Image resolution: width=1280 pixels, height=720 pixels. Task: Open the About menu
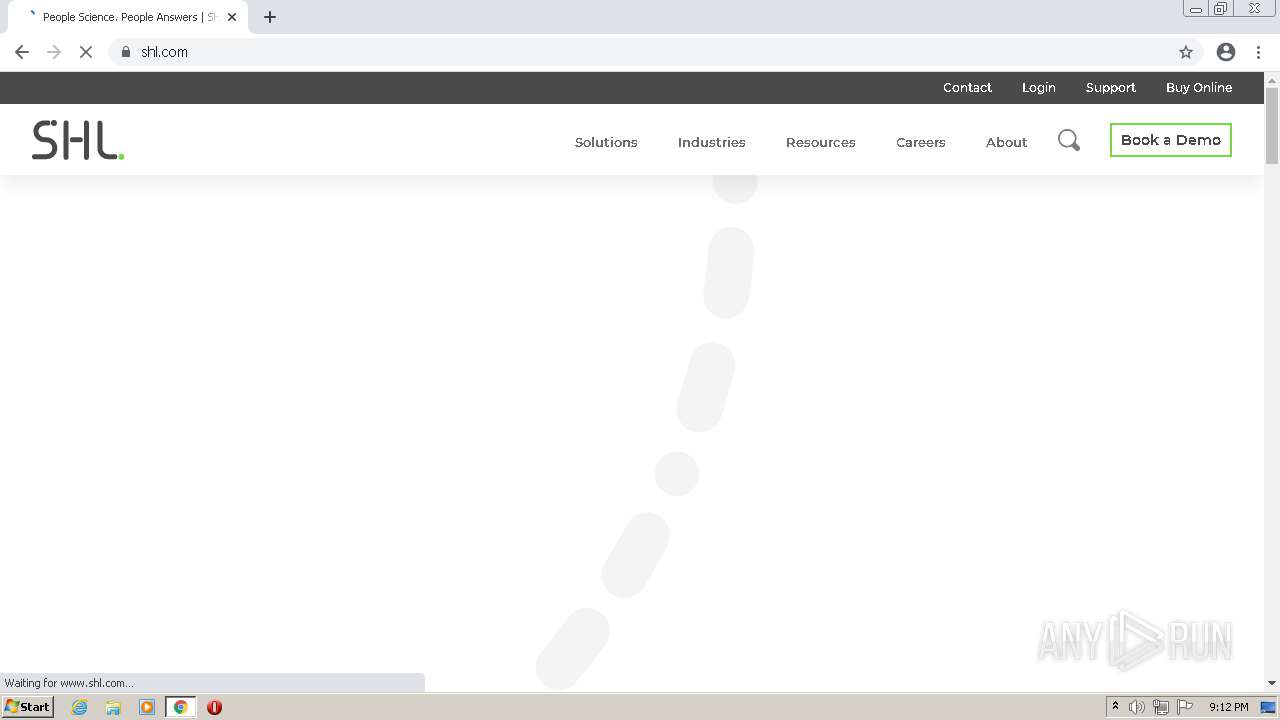(x=1007, y=142)
